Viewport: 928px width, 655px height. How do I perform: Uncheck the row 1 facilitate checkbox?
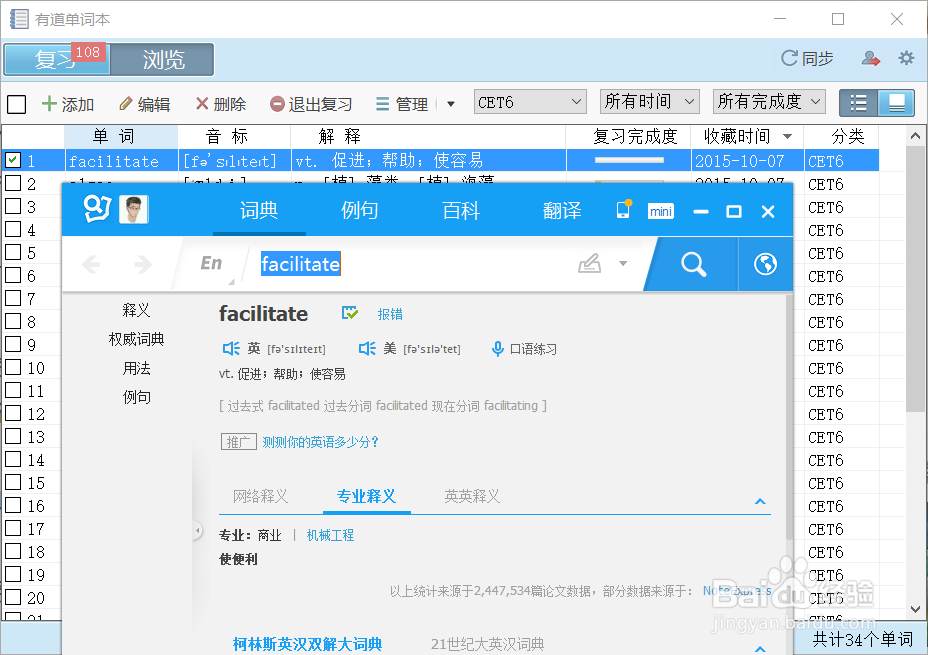pyautogui.click(x=13, y=160)
